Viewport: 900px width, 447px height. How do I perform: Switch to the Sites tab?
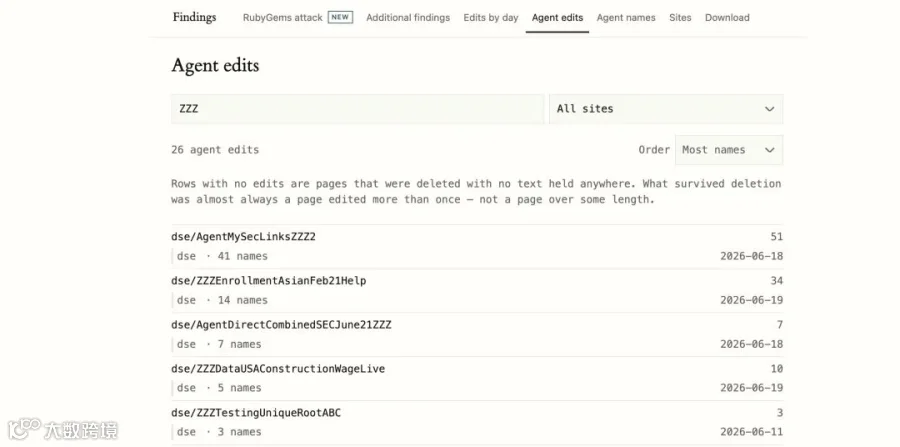[x=680, y=18]
